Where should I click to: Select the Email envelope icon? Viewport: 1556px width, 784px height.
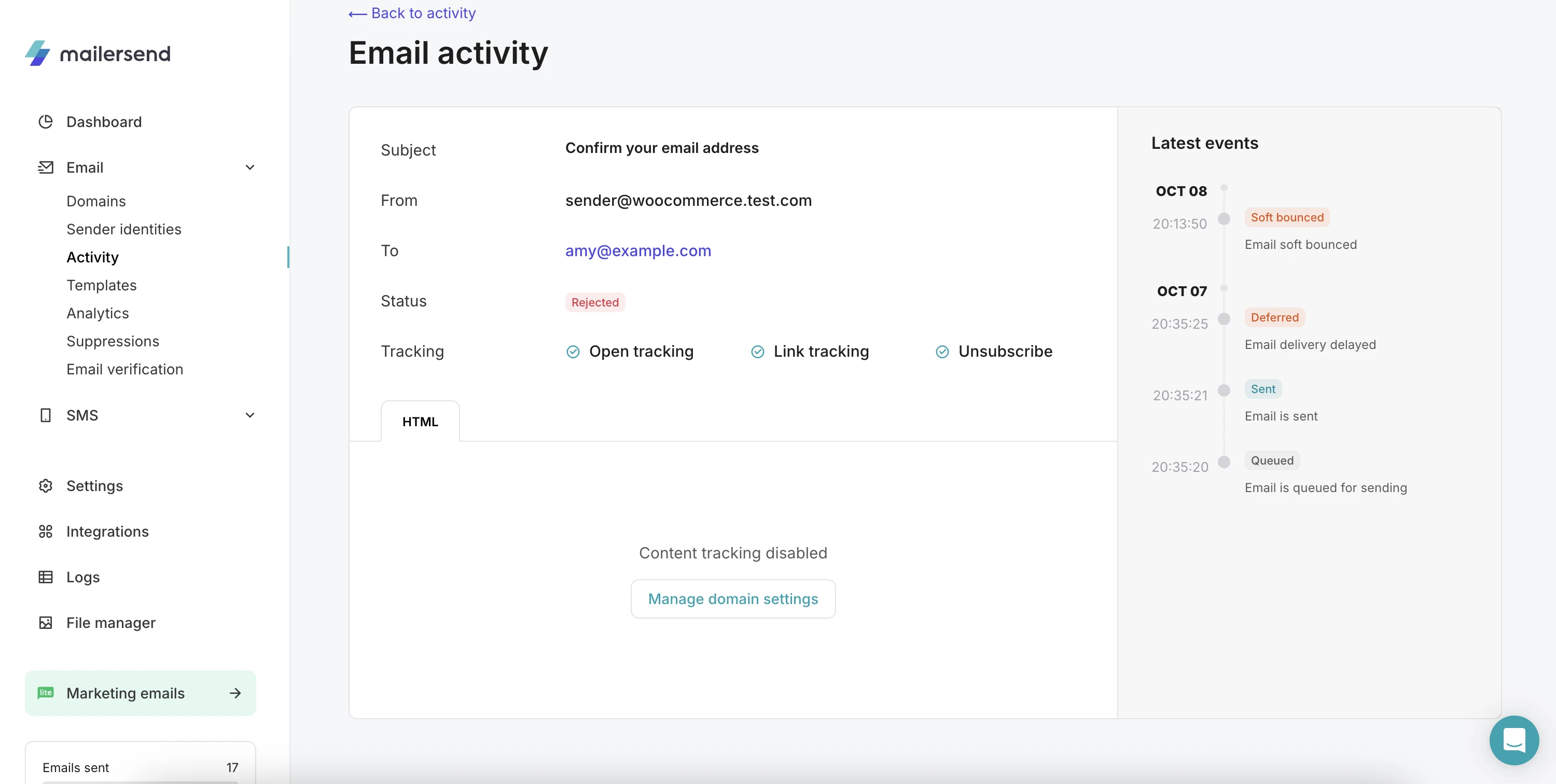(45, 167)
